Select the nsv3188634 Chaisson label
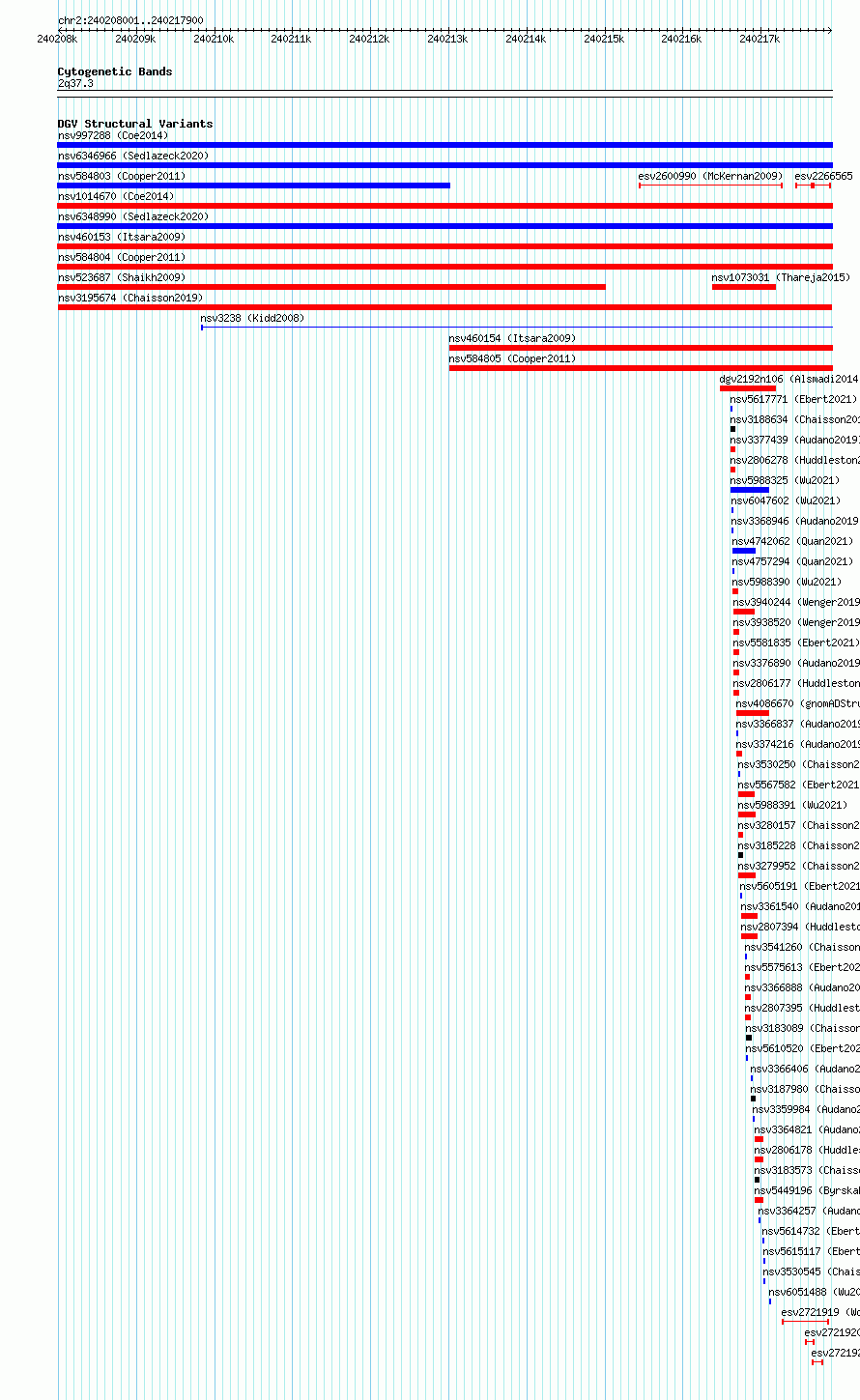860x1400 pixels. [x=795, y=419]
